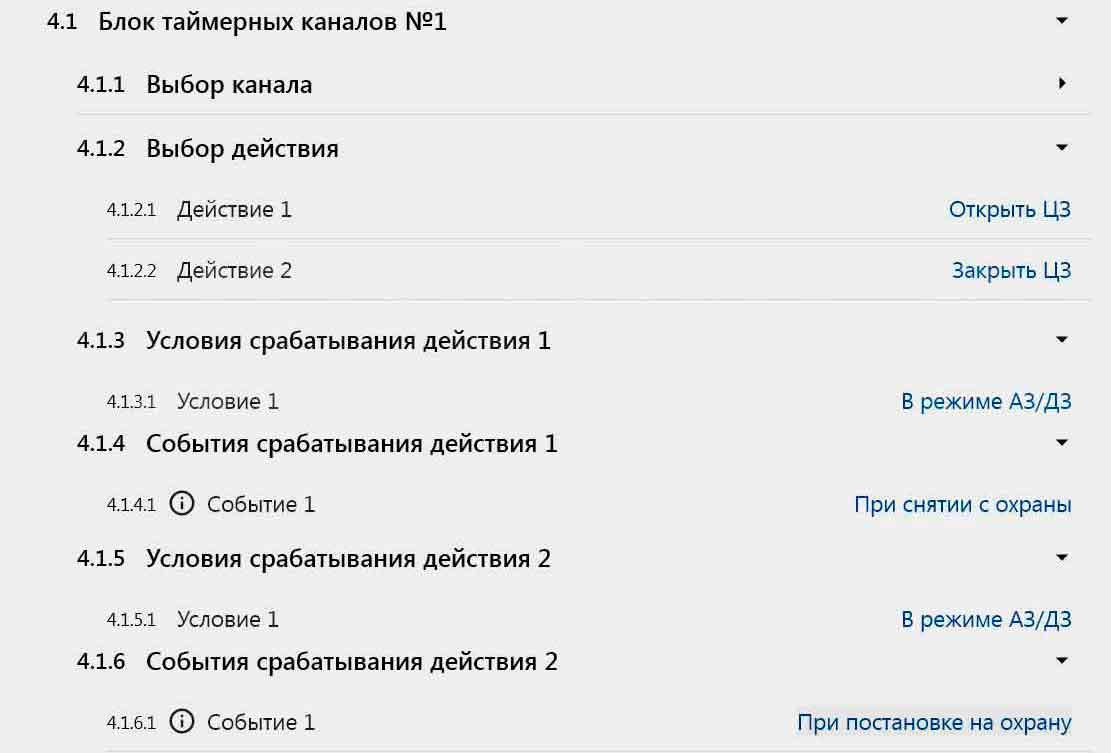
Task: Click info icon next to Событие 1 in 4.1.6
Action: tap(181, 722)
